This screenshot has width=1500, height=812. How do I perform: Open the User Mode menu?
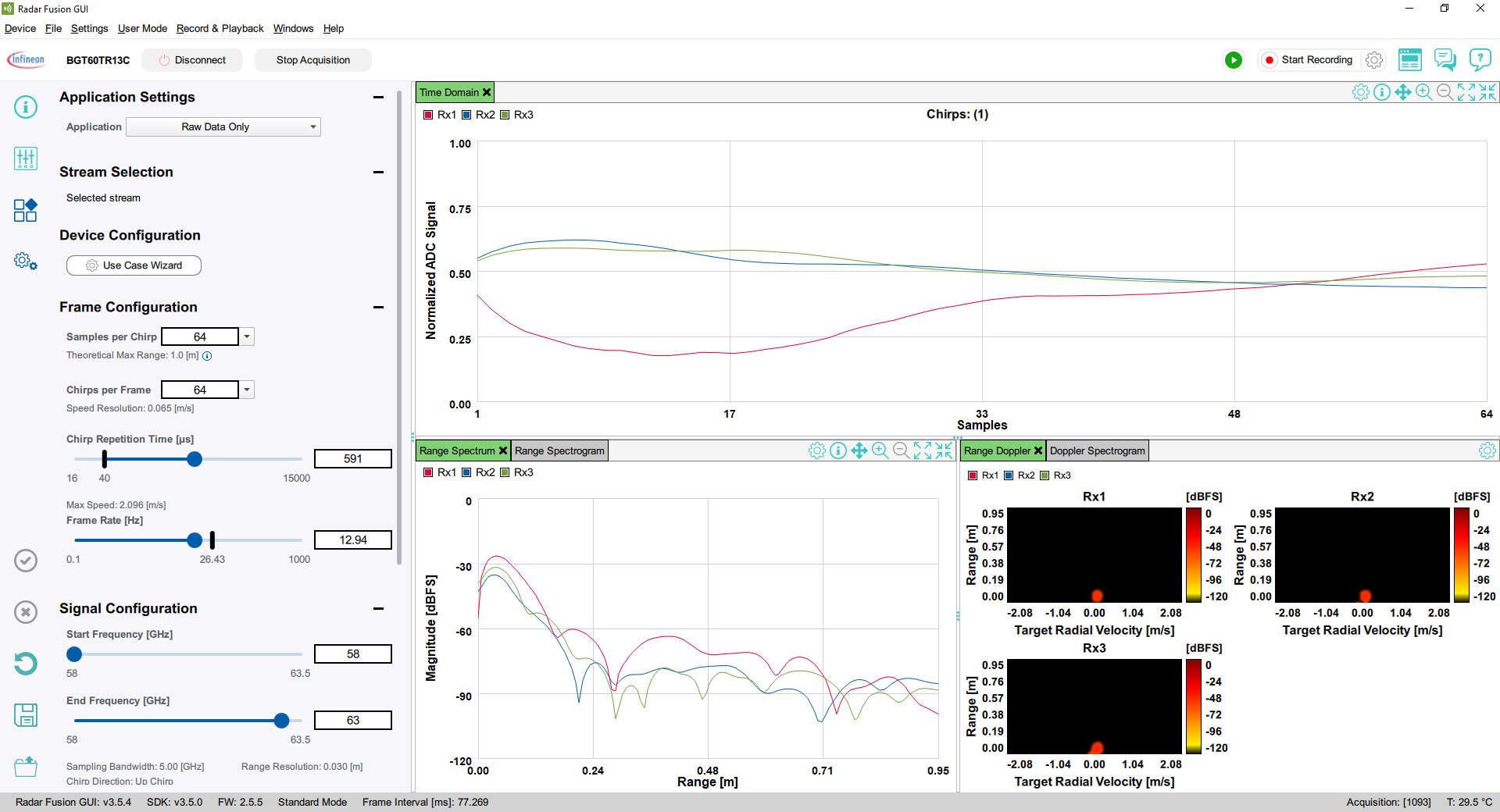tap(142, 28)
